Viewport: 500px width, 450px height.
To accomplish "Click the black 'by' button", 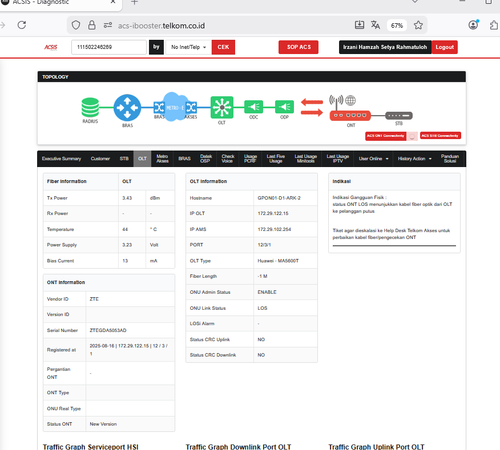I will coord(156,47).
